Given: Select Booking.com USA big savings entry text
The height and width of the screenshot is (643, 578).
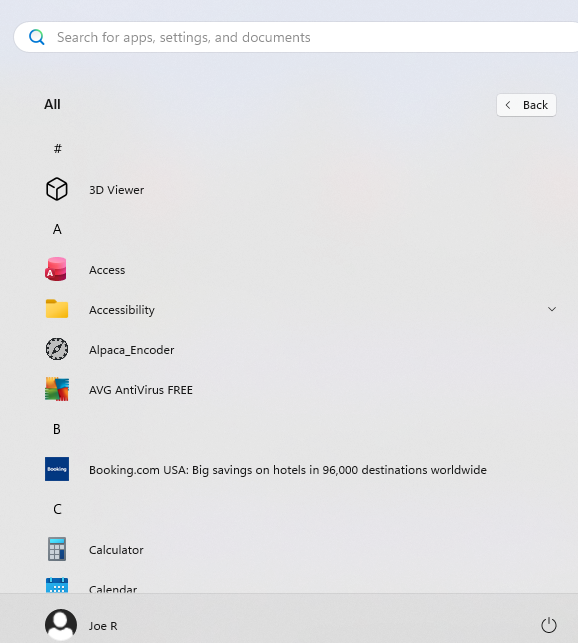Looking at the screenshot, I should click(288, 470).
